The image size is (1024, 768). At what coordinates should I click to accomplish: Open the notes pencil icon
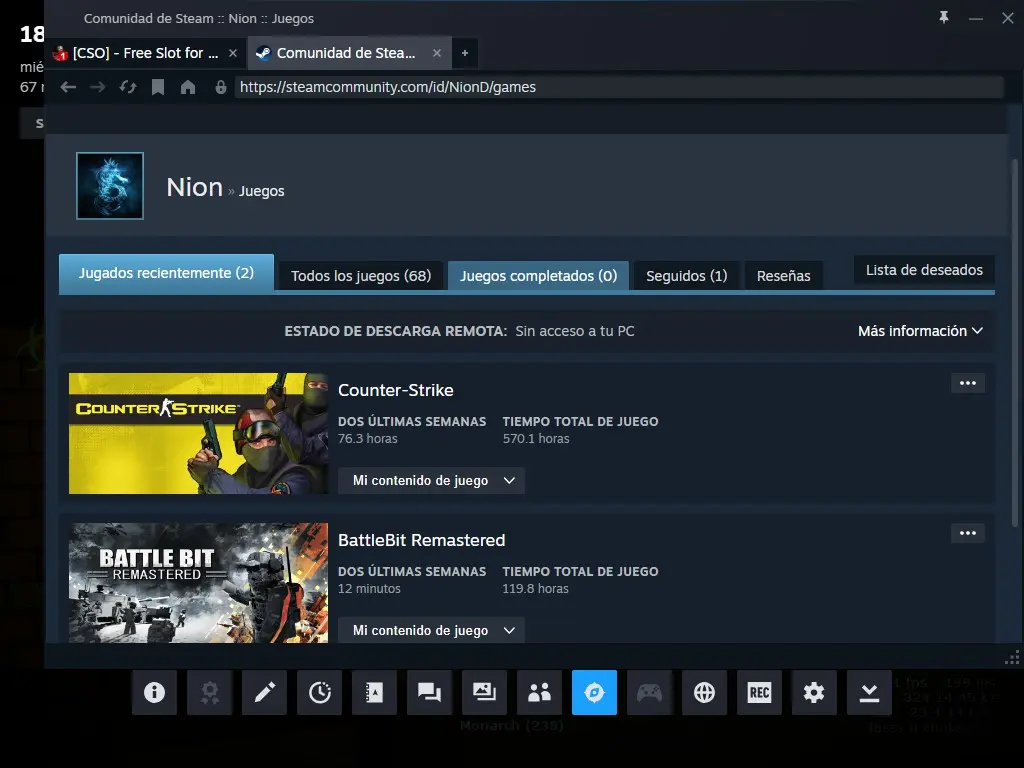click(264, 692)
